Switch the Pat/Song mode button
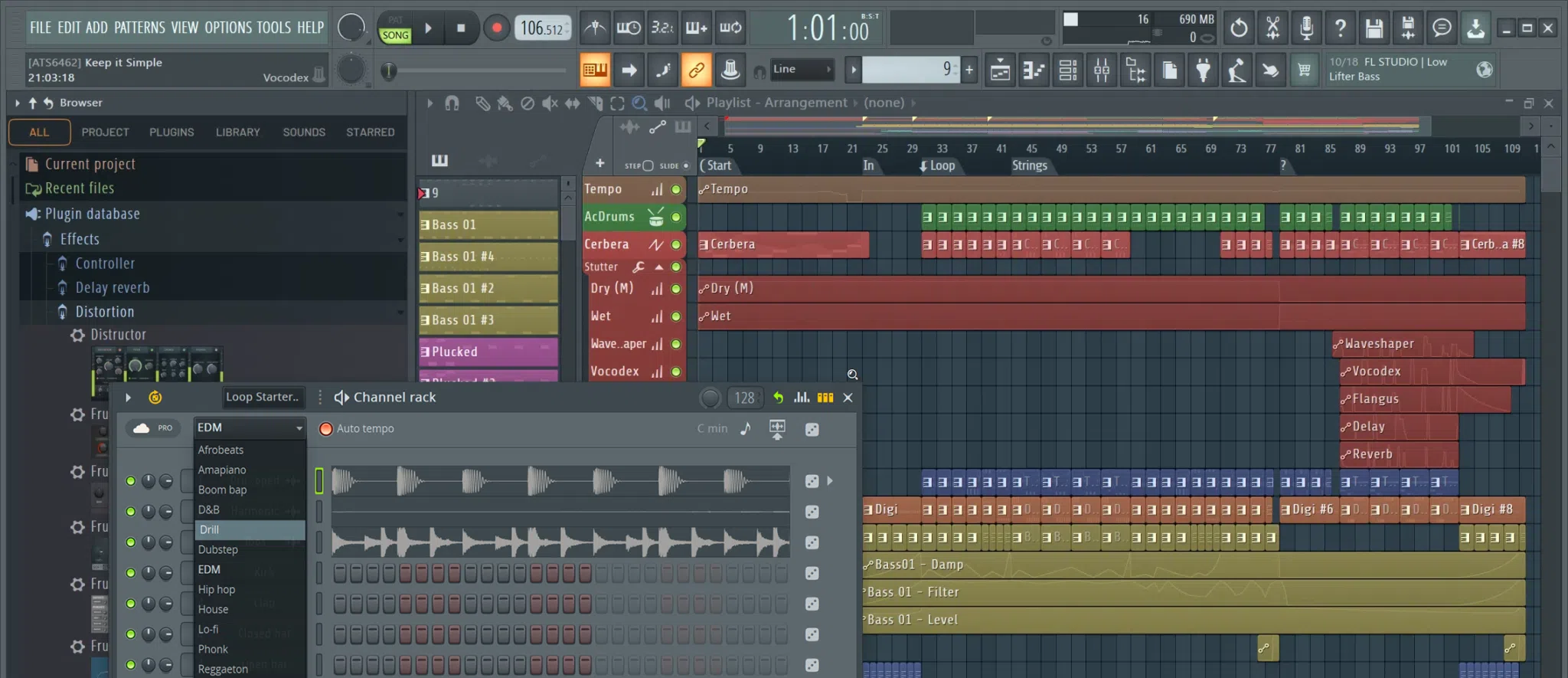 coord(395,28)
